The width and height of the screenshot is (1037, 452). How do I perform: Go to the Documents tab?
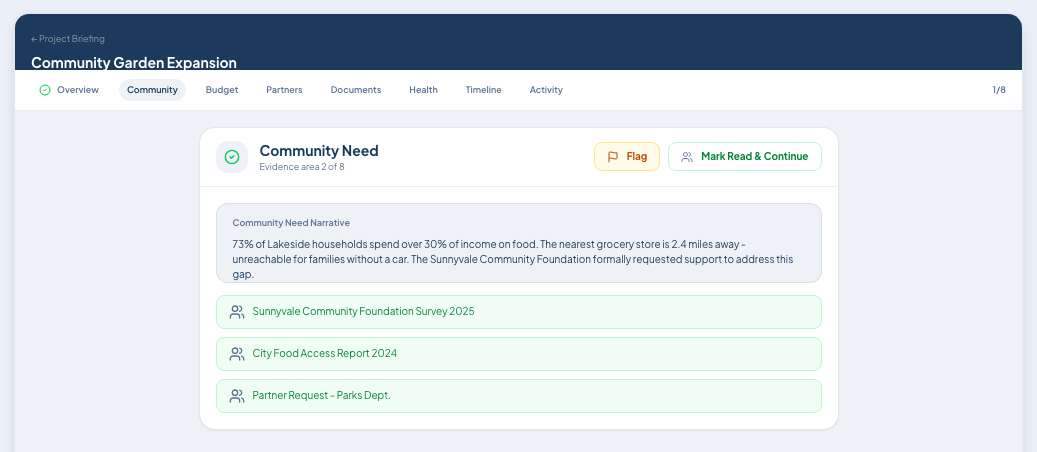click(356, 90)
